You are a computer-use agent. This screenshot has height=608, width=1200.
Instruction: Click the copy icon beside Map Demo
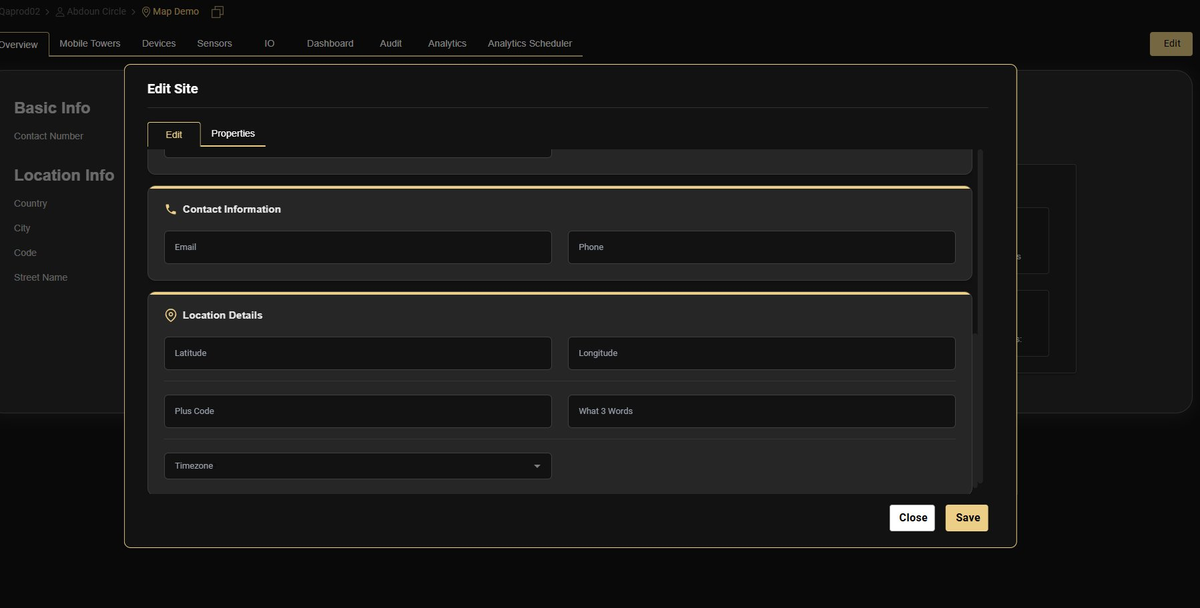pos(217,12)
